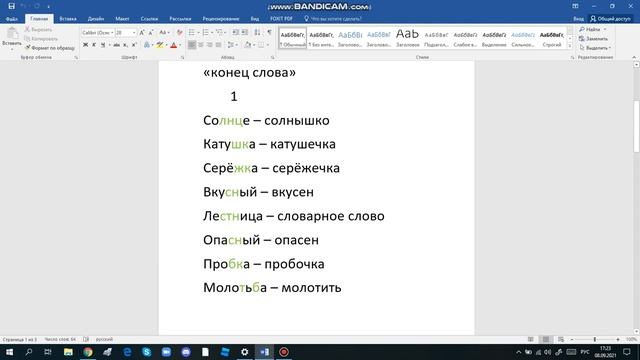The width and height of the screenshot is (640, 360).
Task: Apply bulleted list
Action: [x=192, y=33]
